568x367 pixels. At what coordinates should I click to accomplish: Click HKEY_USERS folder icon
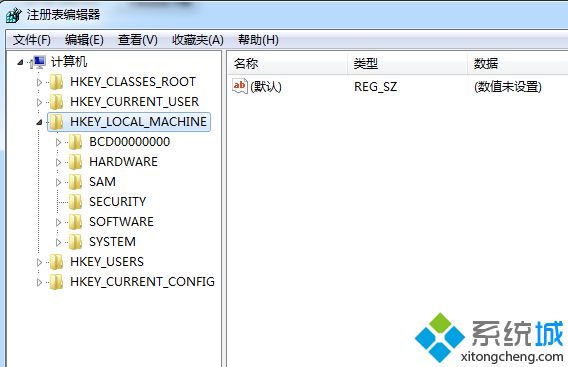(x=56, y=262)
